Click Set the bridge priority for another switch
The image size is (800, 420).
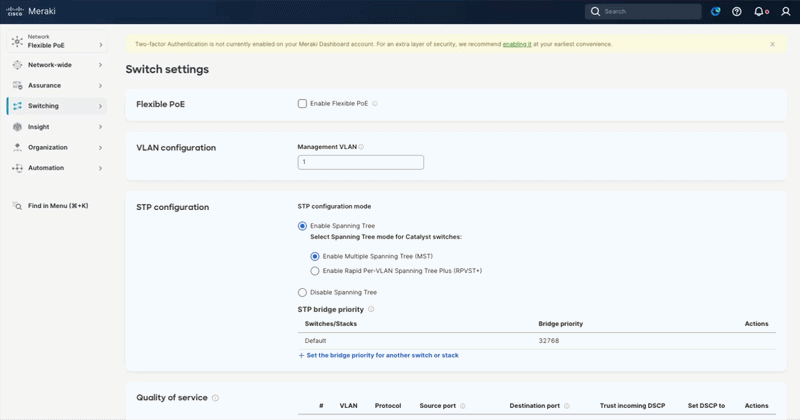point(382,355)
